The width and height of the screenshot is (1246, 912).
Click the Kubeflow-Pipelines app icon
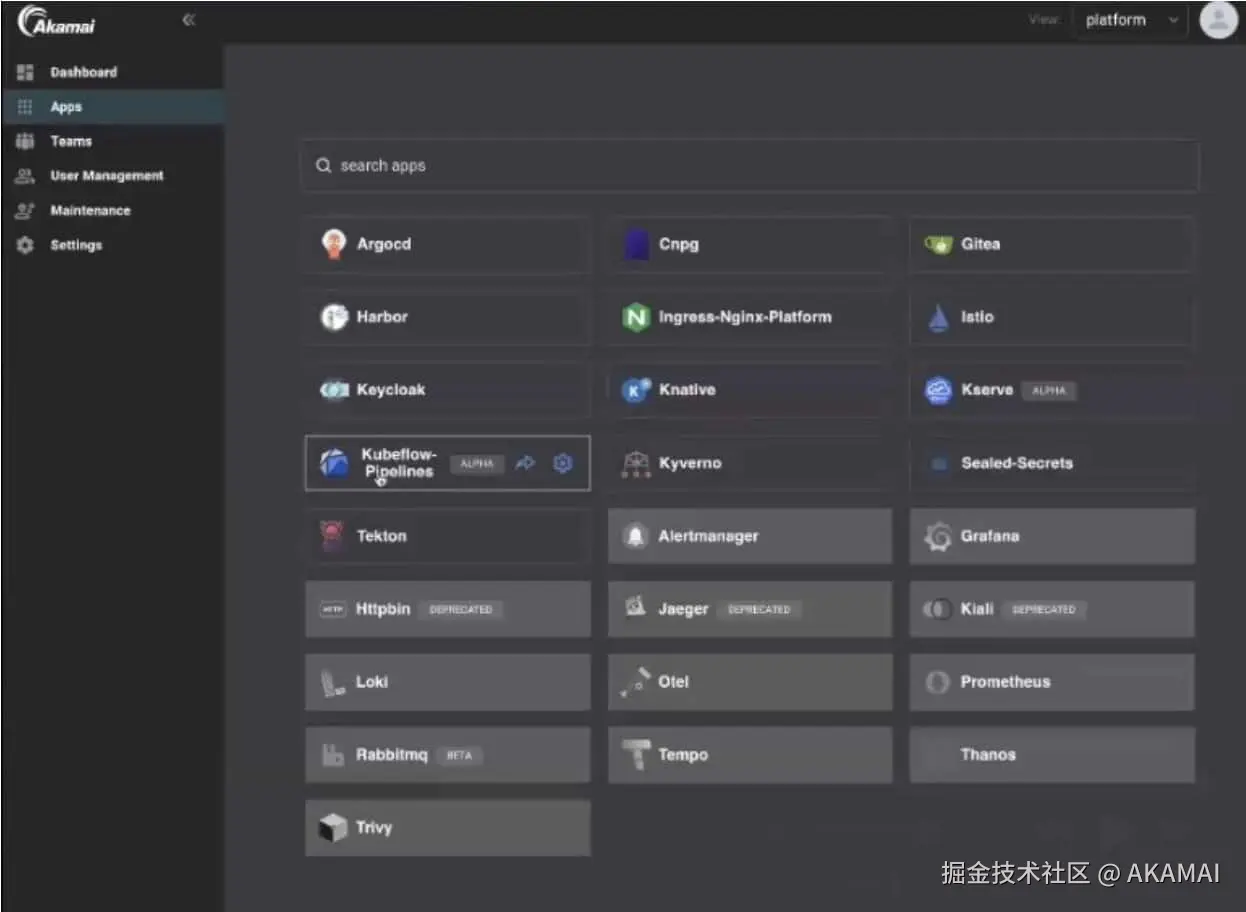[333, 463]
